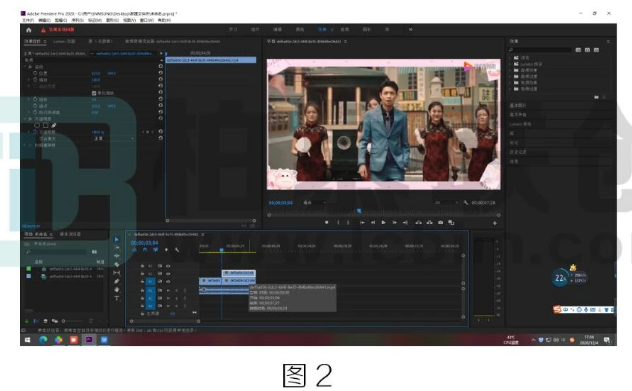
Task: Pick free draw bezier mask pen
Action: coord(54,125)
